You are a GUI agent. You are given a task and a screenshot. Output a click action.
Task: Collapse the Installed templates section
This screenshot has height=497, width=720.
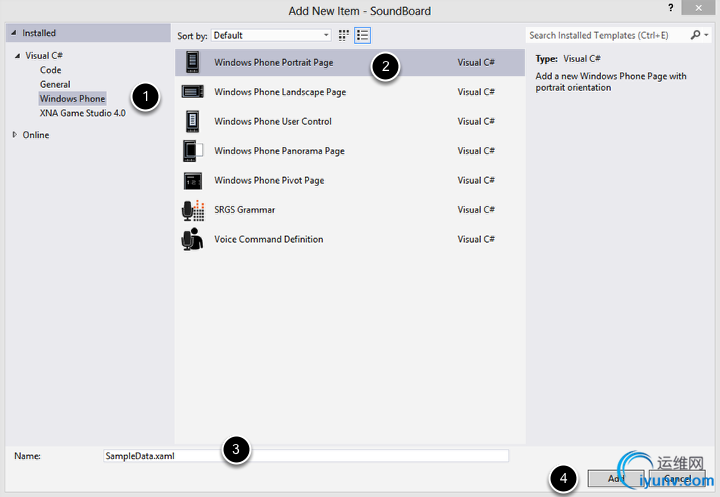coord(13,33)
